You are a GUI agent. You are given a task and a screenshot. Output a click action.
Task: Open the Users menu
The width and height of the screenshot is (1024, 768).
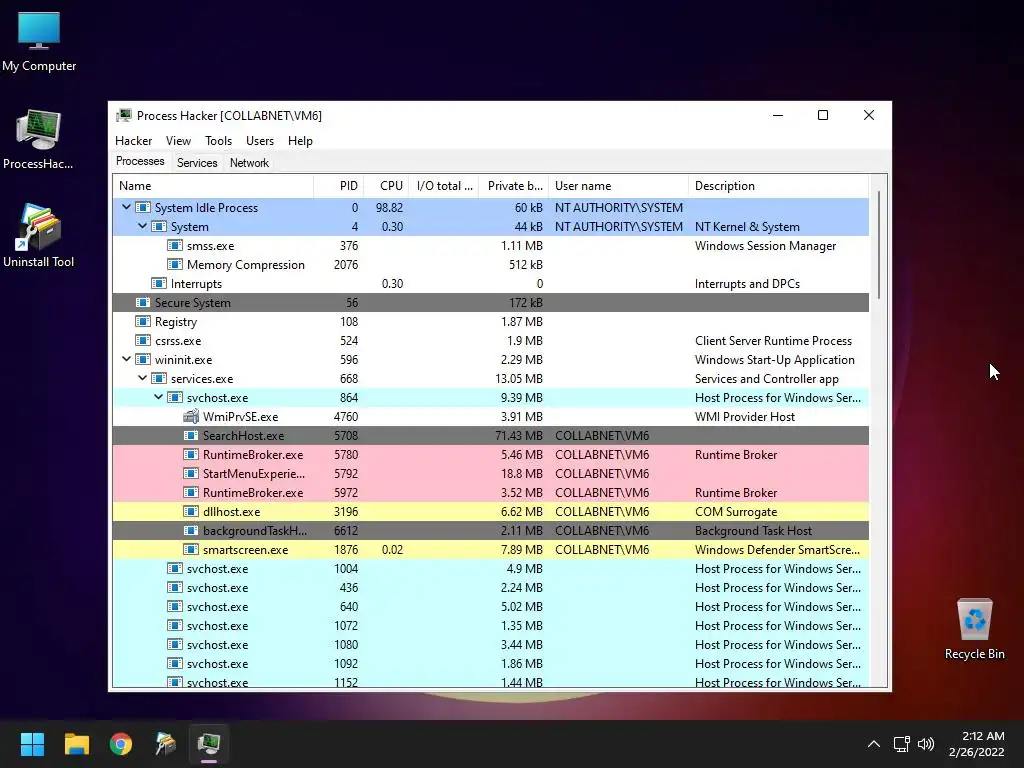point(260,140)
